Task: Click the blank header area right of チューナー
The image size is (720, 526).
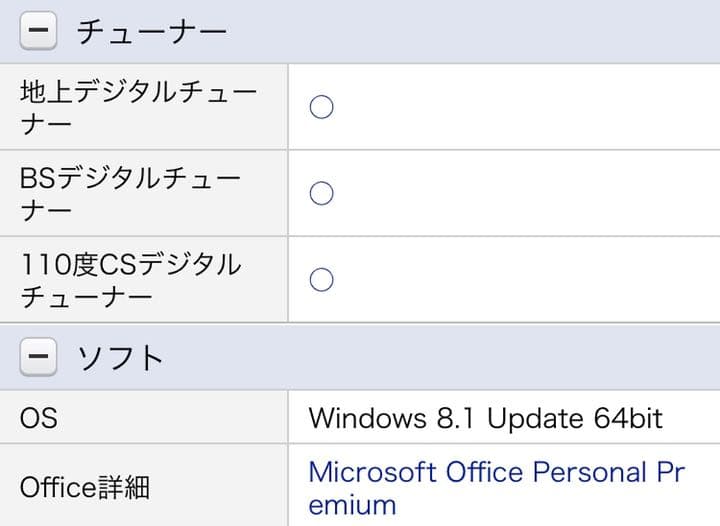Action: [480, 32]
